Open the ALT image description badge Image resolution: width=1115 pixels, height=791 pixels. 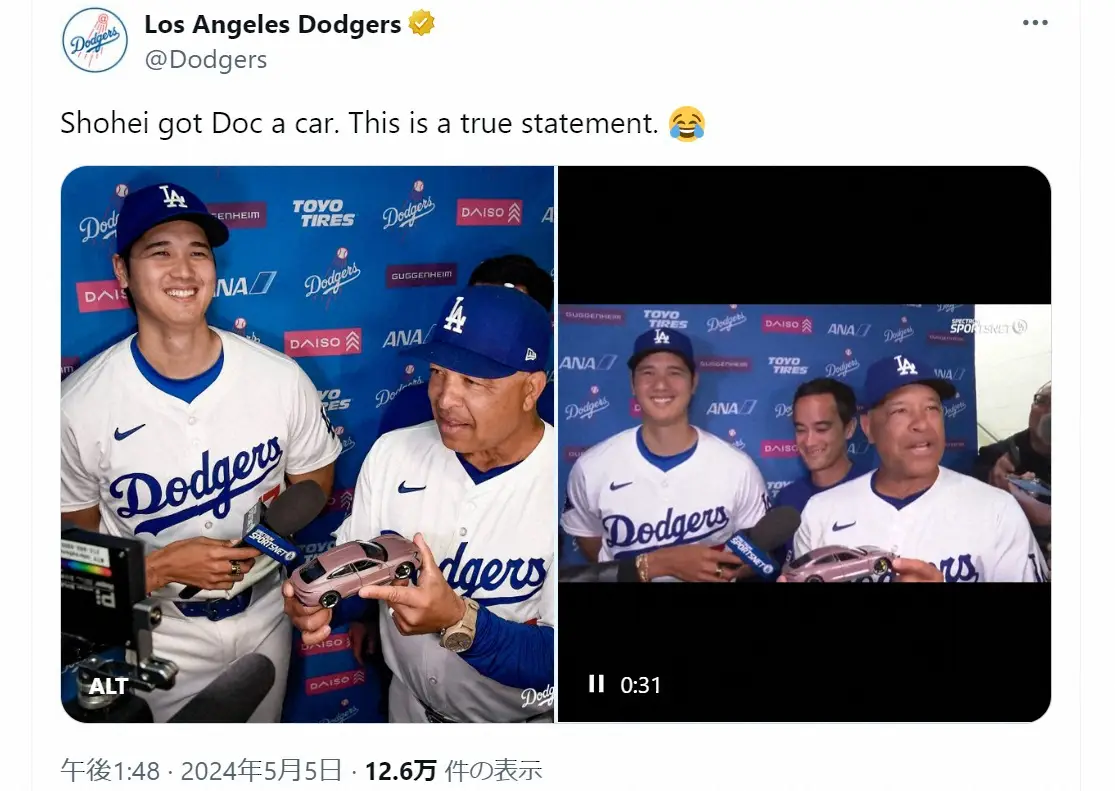tap(108, 686)
